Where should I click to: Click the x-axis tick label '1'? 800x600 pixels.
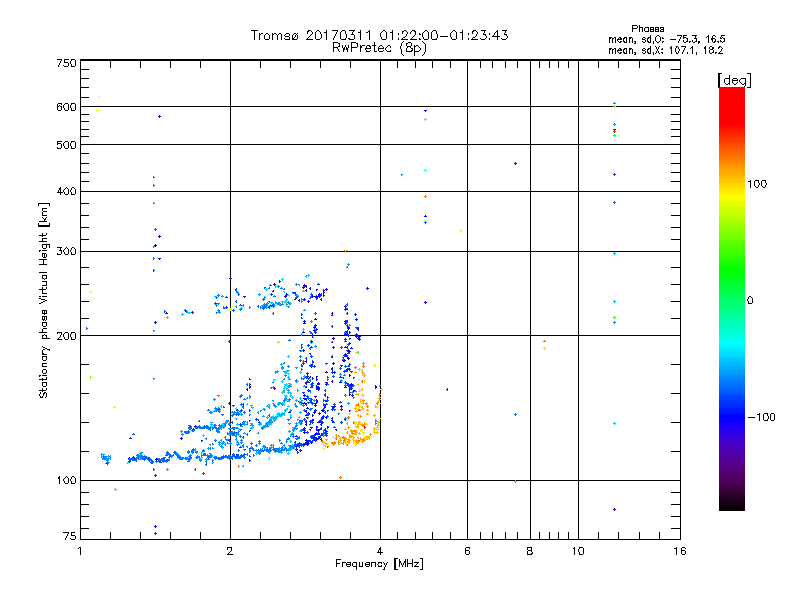pos(80,551)
